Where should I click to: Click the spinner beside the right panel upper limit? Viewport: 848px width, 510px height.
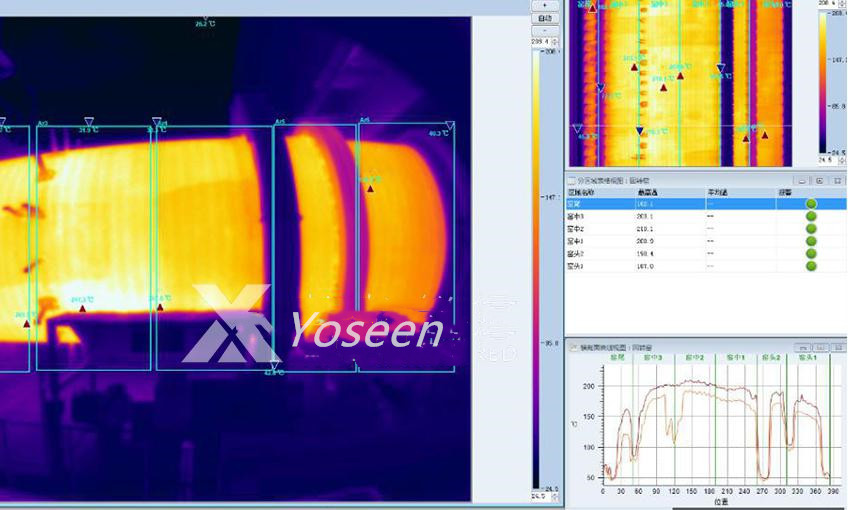click(x=842, y=4)
